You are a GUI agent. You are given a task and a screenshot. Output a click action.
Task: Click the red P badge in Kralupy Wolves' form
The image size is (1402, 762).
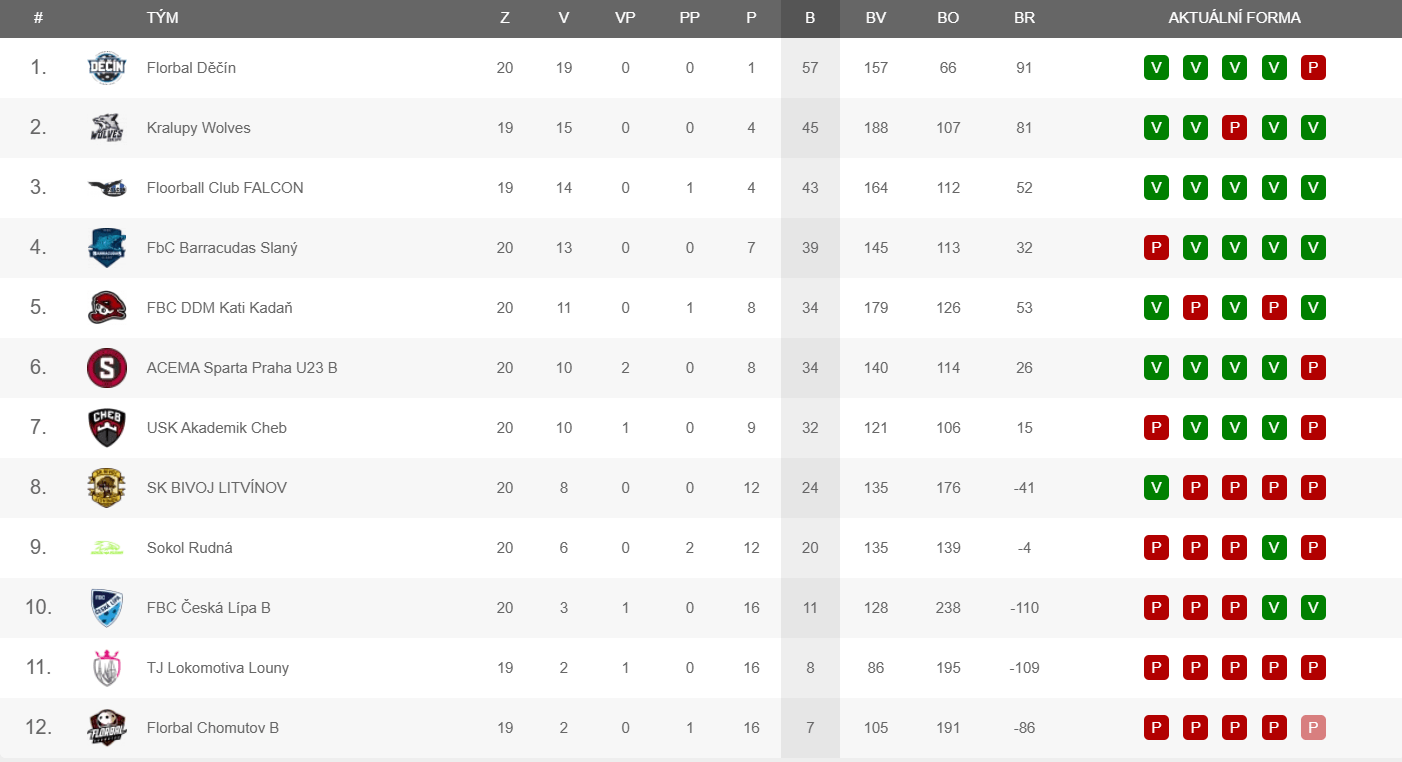coord(1235,128)
